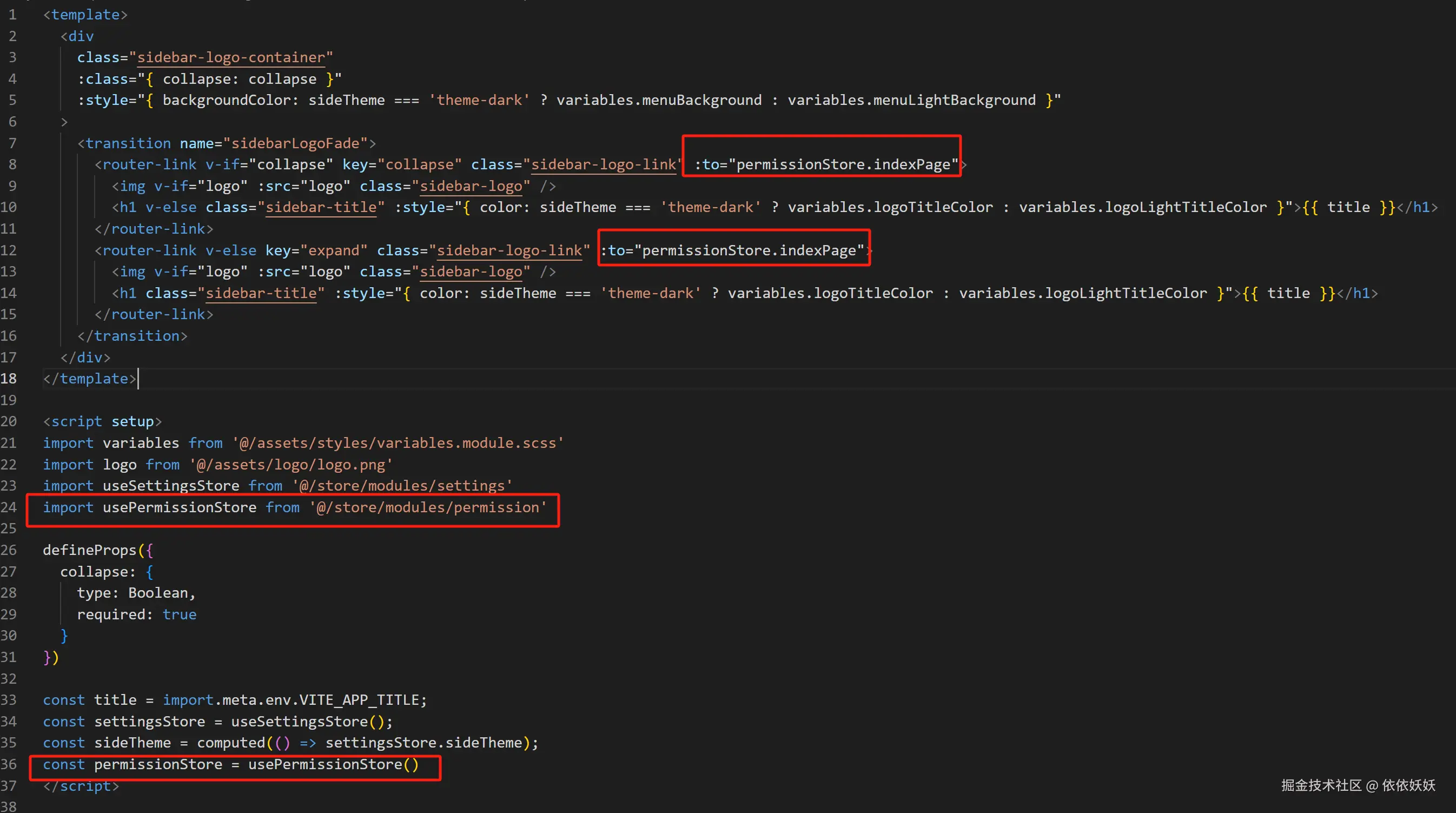Click the 'true' value after required
The image size is (1456, 813).
click(179, 614)
